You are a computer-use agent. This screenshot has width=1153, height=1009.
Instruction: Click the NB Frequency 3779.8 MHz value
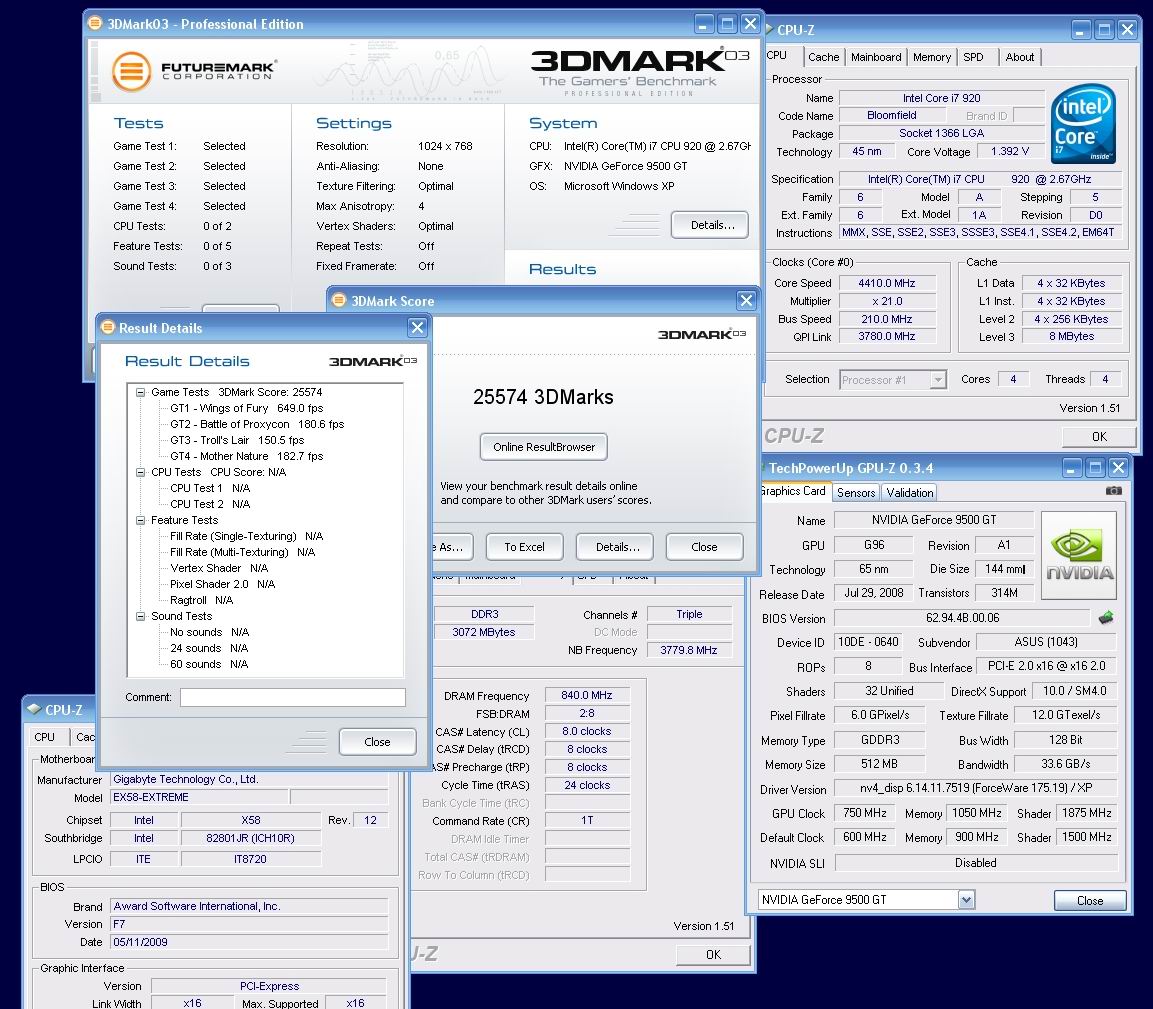(688, 650)
